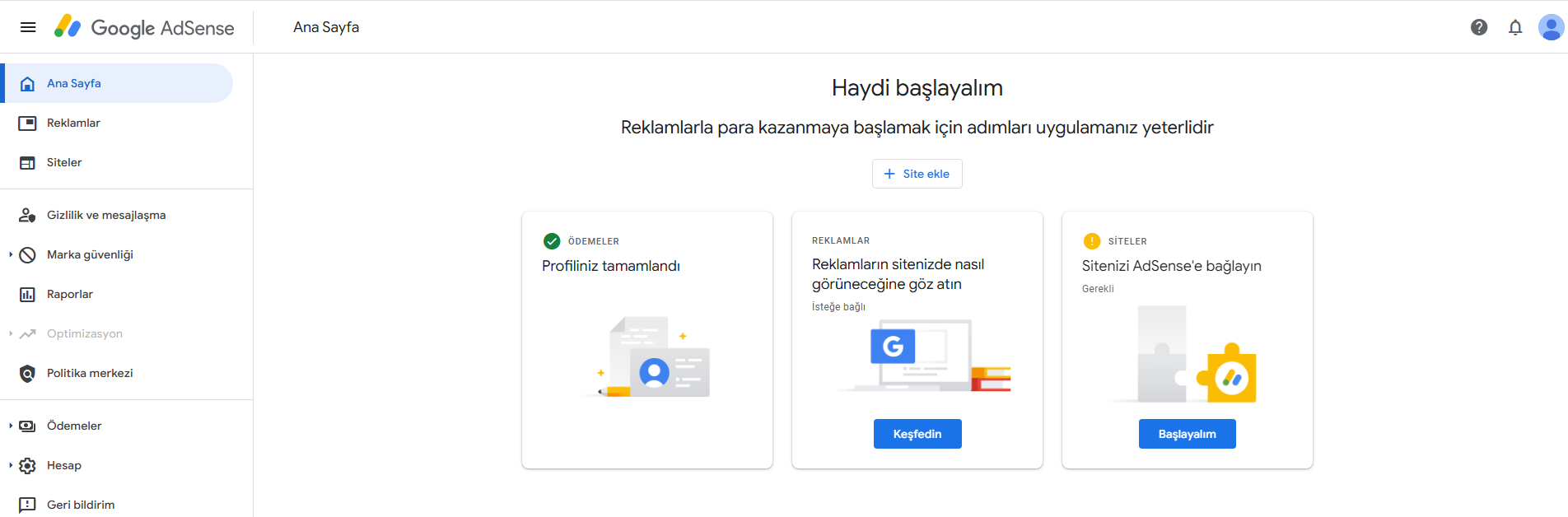
Task: Open Hesap menu item
Action: pos(117,465)
